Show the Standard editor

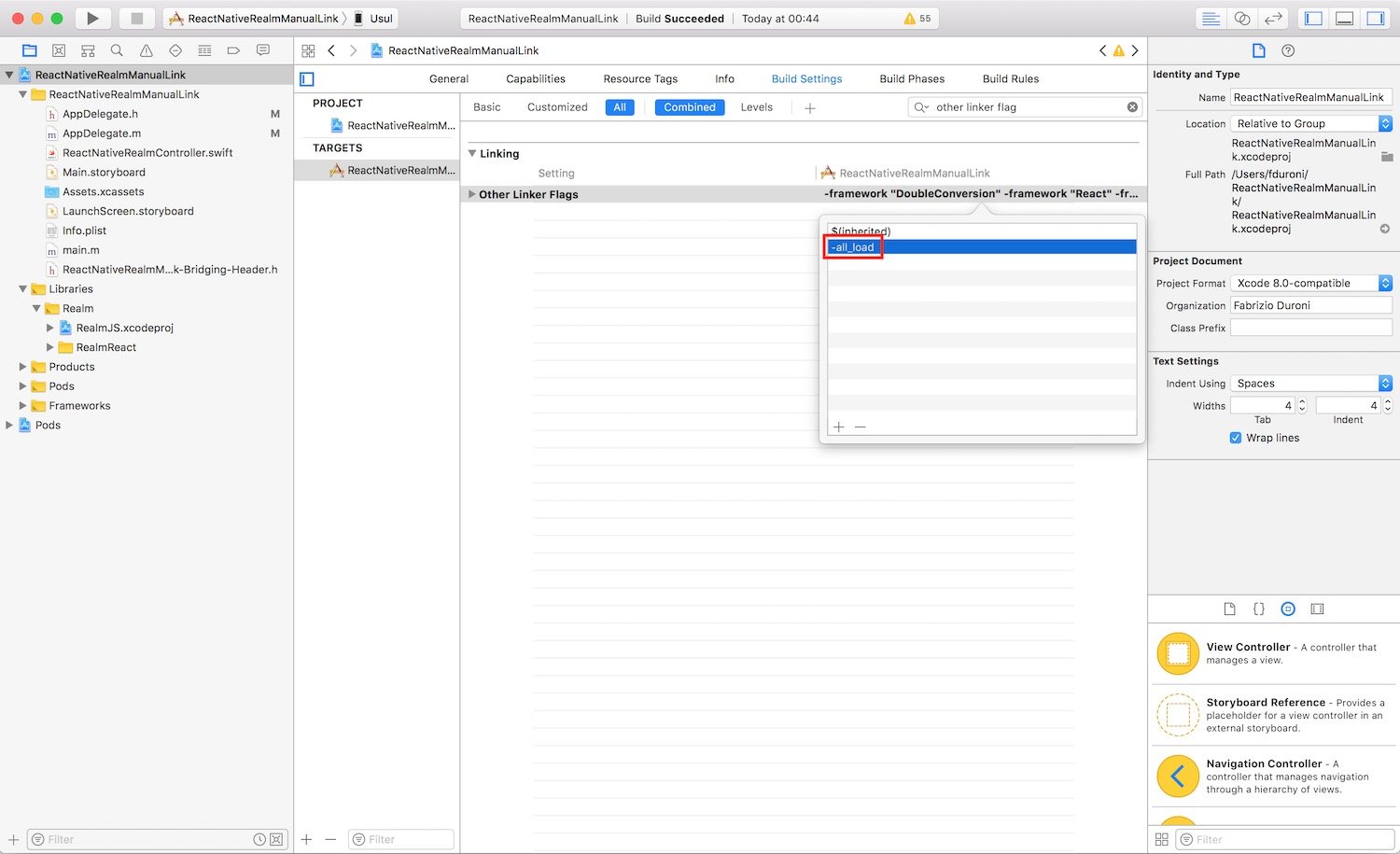pyautogui.click(x=1211, y=18)
